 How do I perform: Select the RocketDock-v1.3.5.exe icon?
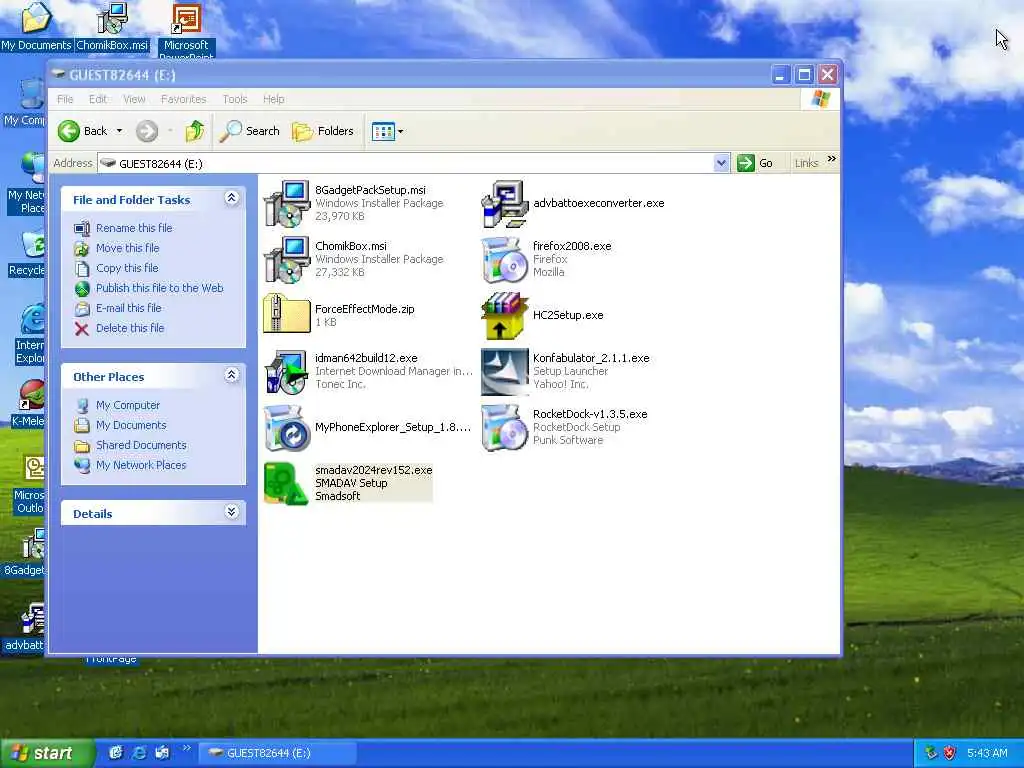(x=505, y=428)
